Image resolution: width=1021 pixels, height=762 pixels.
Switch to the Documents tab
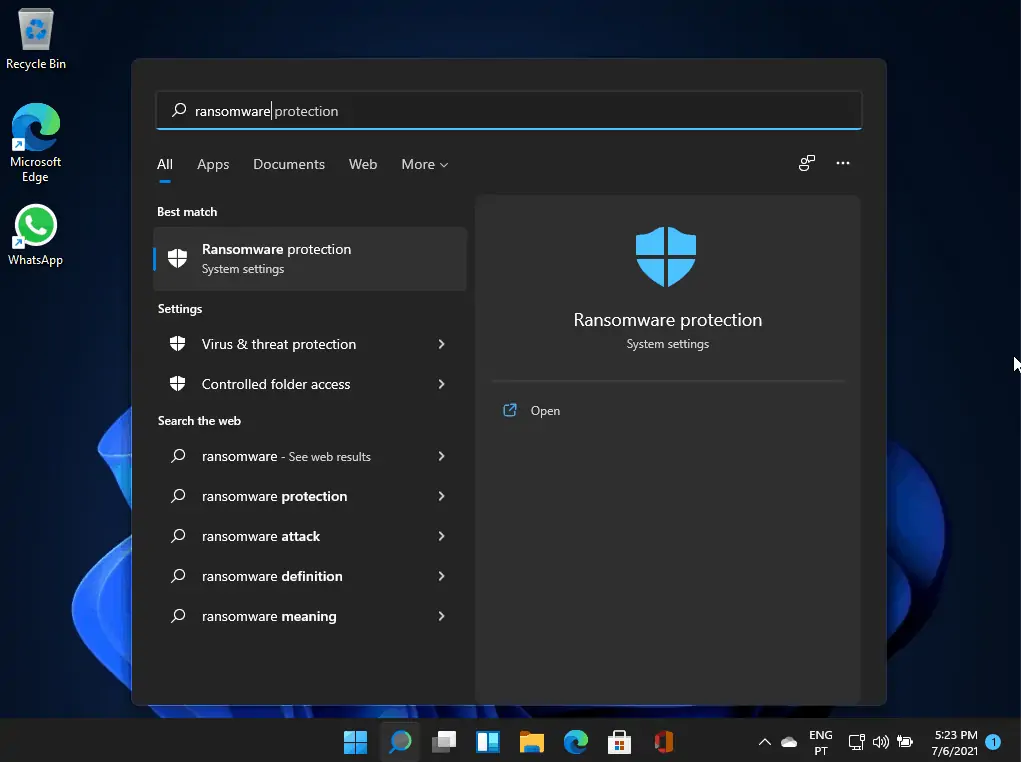click(289, 164)
